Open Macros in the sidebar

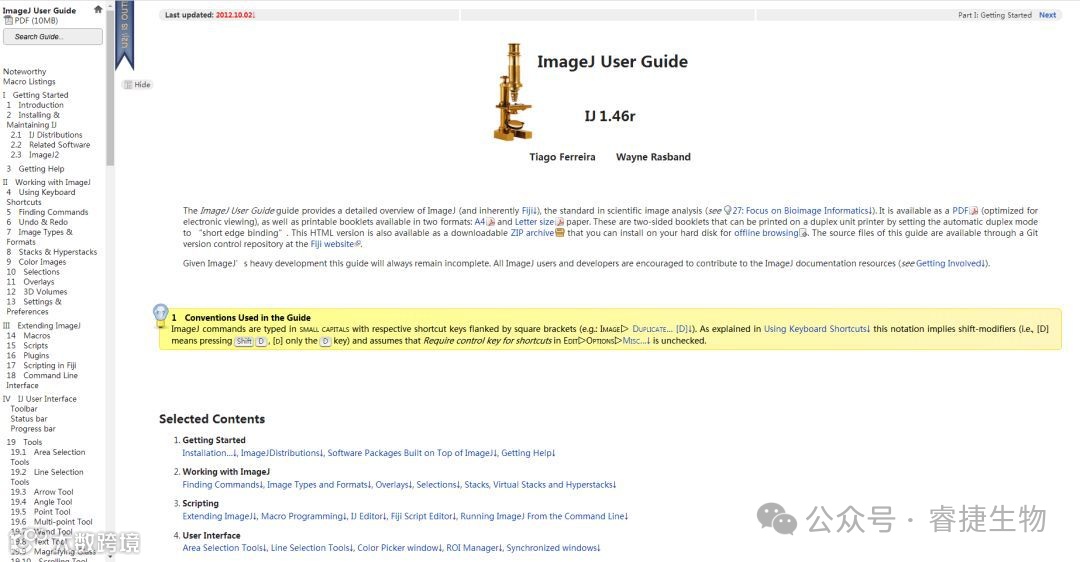coord(37,336)
